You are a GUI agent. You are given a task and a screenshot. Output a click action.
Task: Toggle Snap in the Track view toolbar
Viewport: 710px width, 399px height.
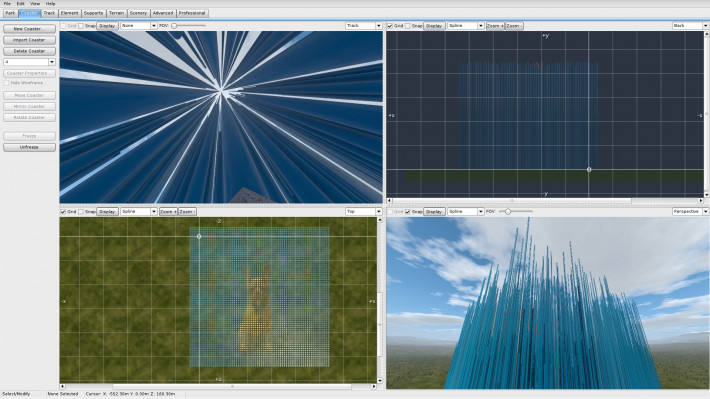81,26
